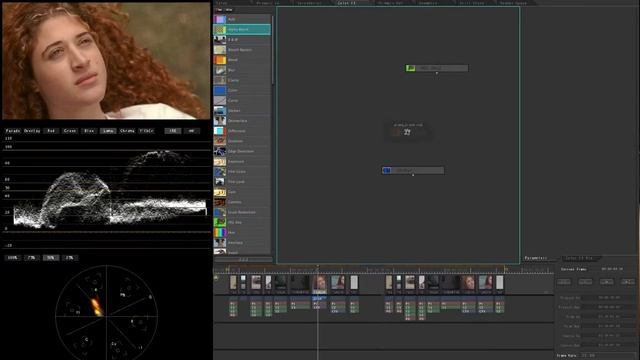Select the Difference node icon

[220, 131]
